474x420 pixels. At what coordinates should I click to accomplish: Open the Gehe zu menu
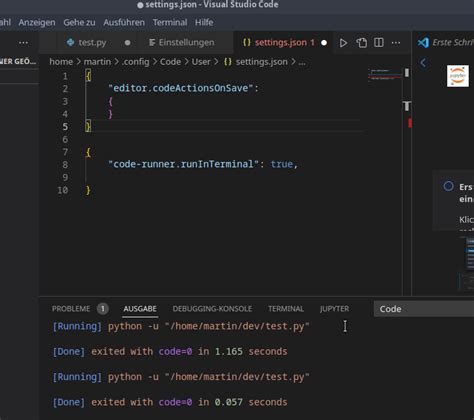point(79,22)
